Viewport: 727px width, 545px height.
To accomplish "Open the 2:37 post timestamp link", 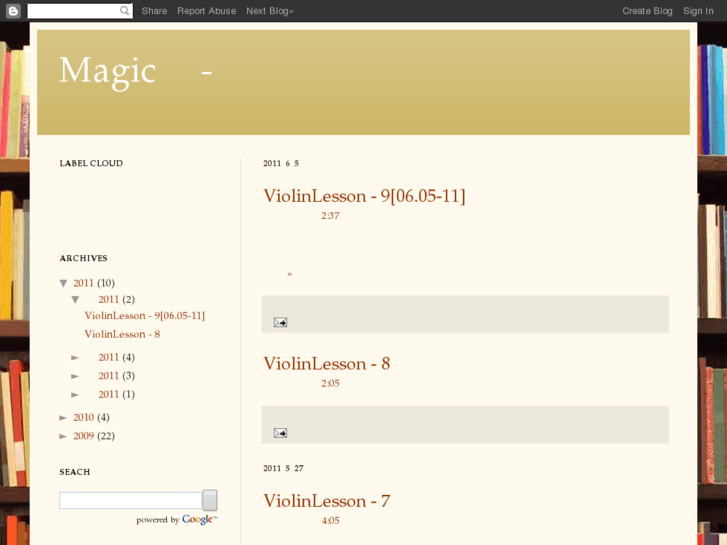I will [x=330, y=216].
